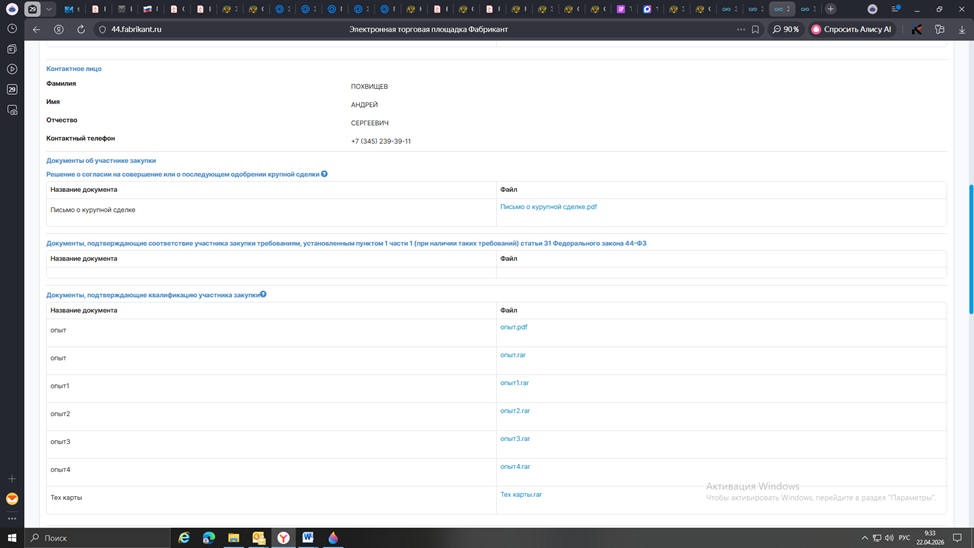Open the опыт.pdf file link

pos(514,327)
